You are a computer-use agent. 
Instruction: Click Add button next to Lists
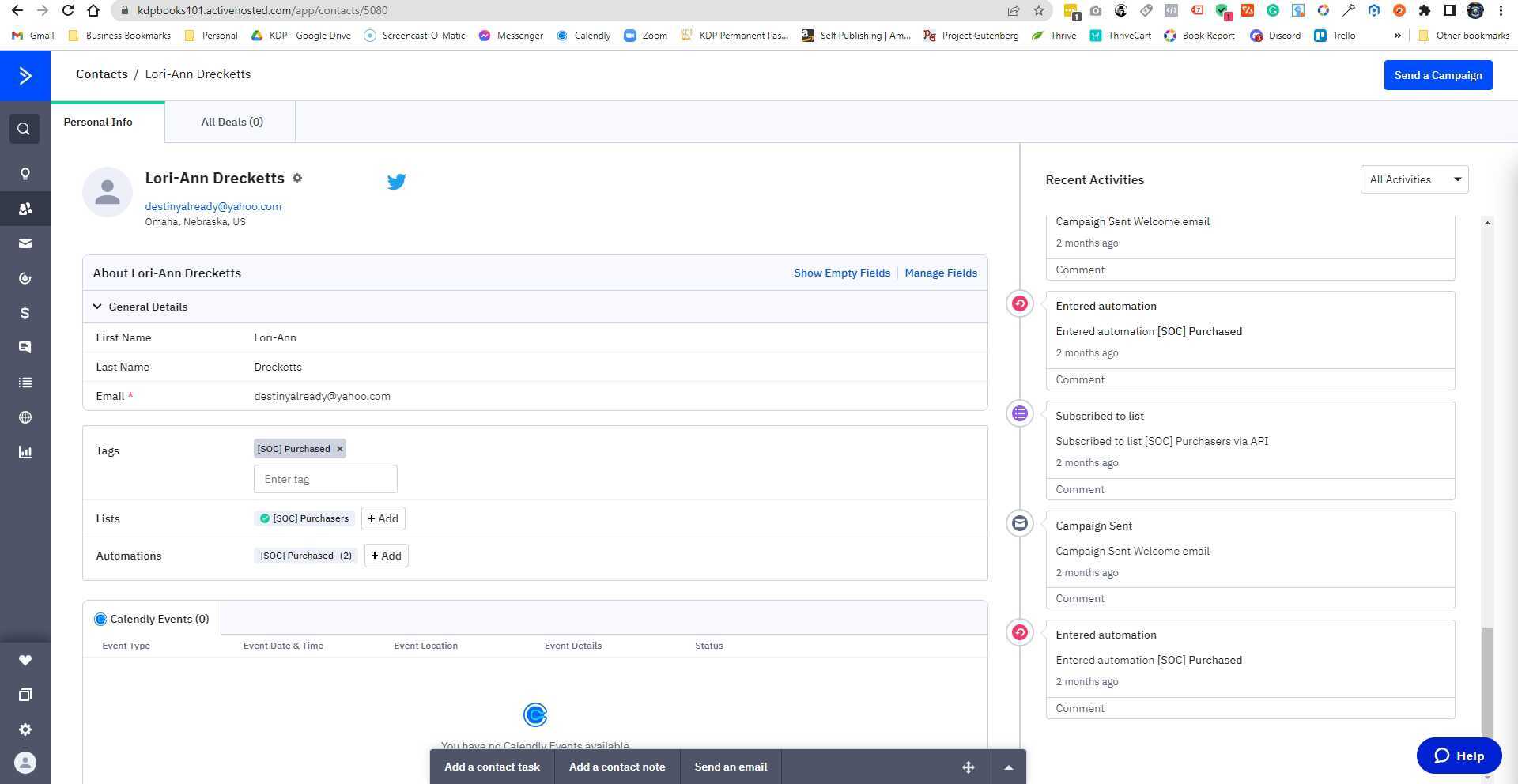click(x=383, y=518)
